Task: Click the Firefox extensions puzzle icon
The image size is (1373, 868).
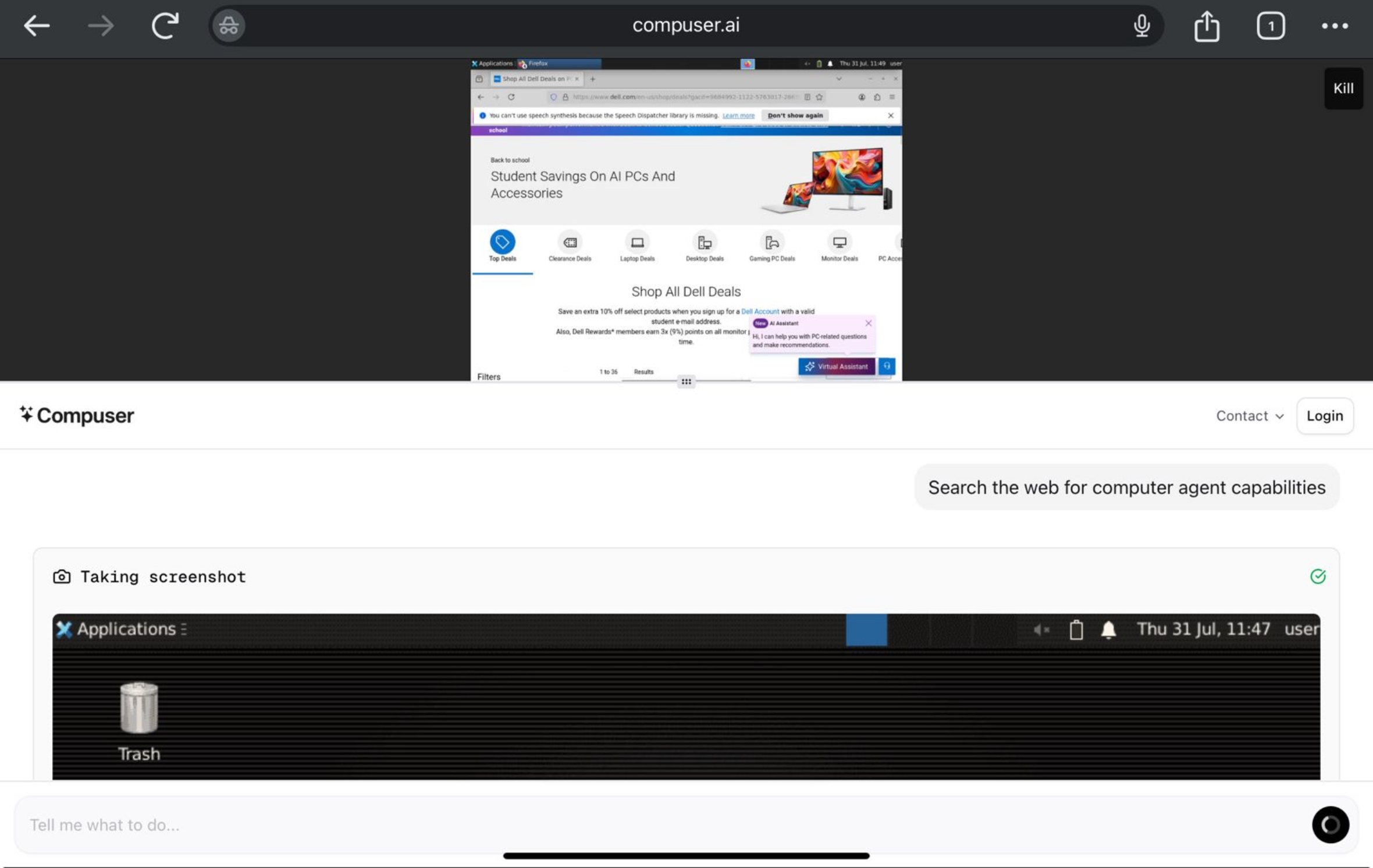Action: [x=877, y=97]
